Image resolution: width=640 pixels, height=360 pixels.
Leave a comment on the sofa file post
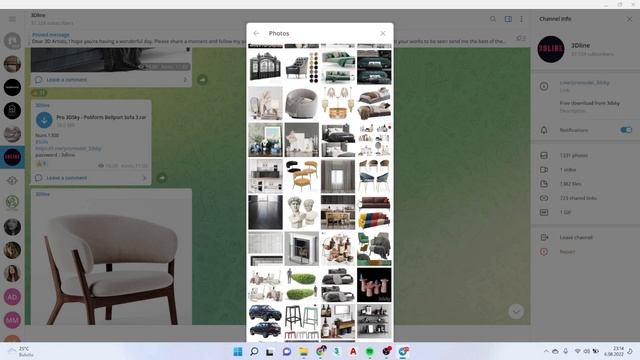(x=91, y=178)
